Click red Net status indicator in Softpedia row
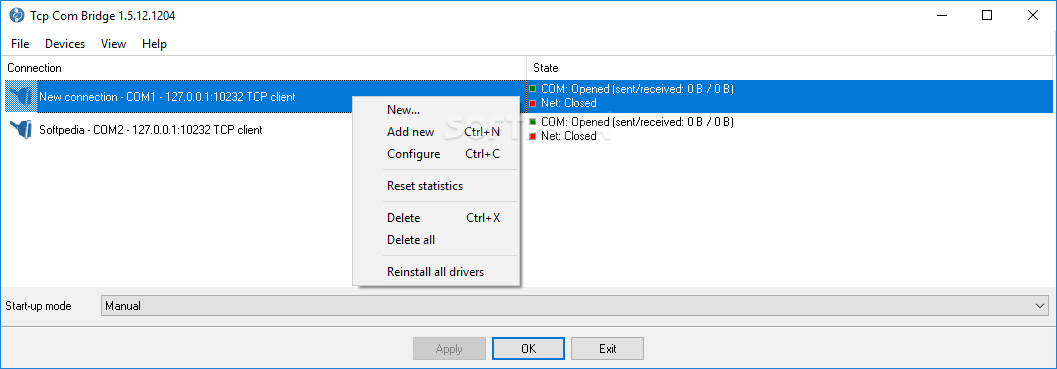This screenshot has height=369, width=1057. coord(533,136)
